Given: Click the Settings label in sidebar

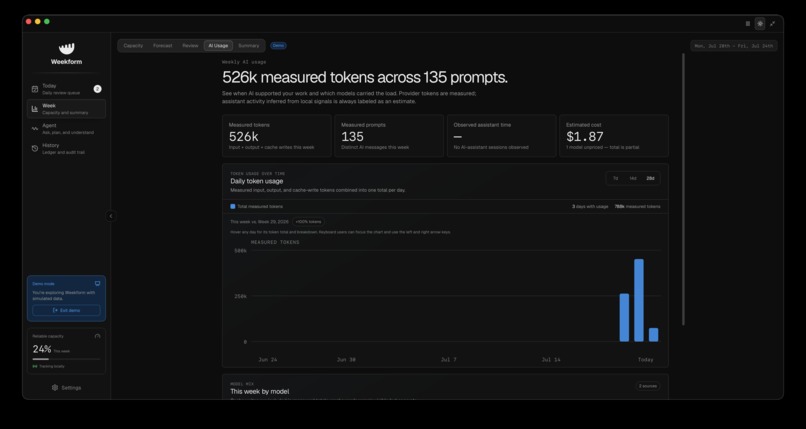Looking at the screenshot, I should (x=71, y=388).
